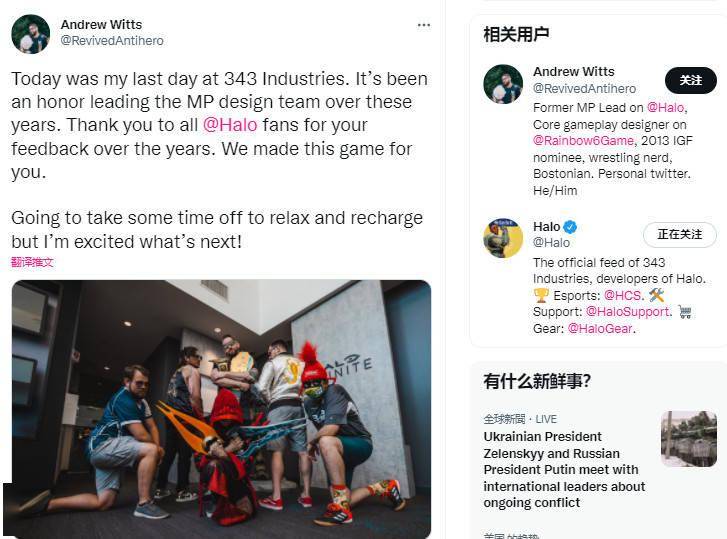Open the @HaloGear link
This screenshot has width=727, height=539.
(600, 329)
